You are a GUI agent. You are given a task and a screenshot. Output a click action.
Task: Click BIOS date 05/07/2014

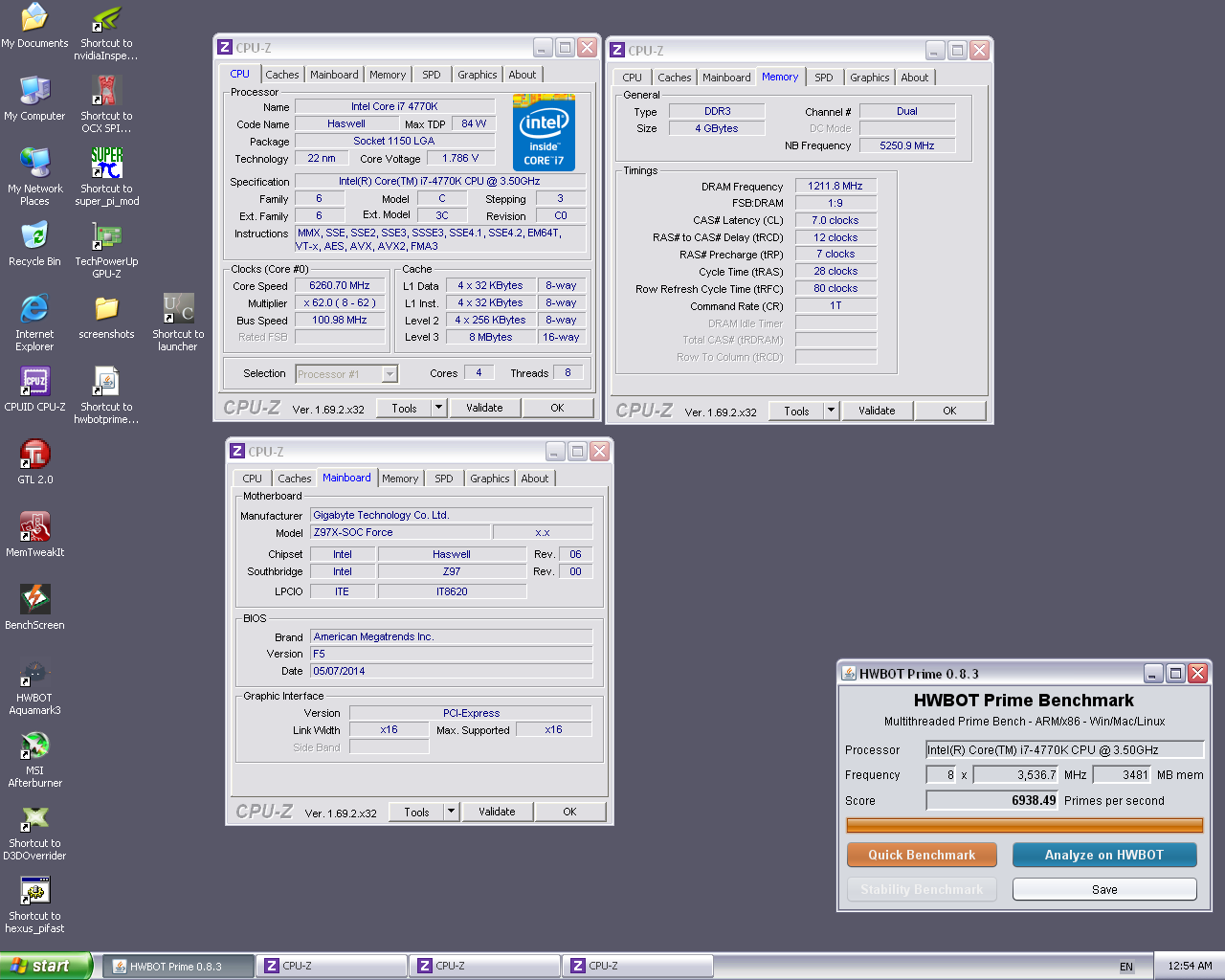[451, 671]
